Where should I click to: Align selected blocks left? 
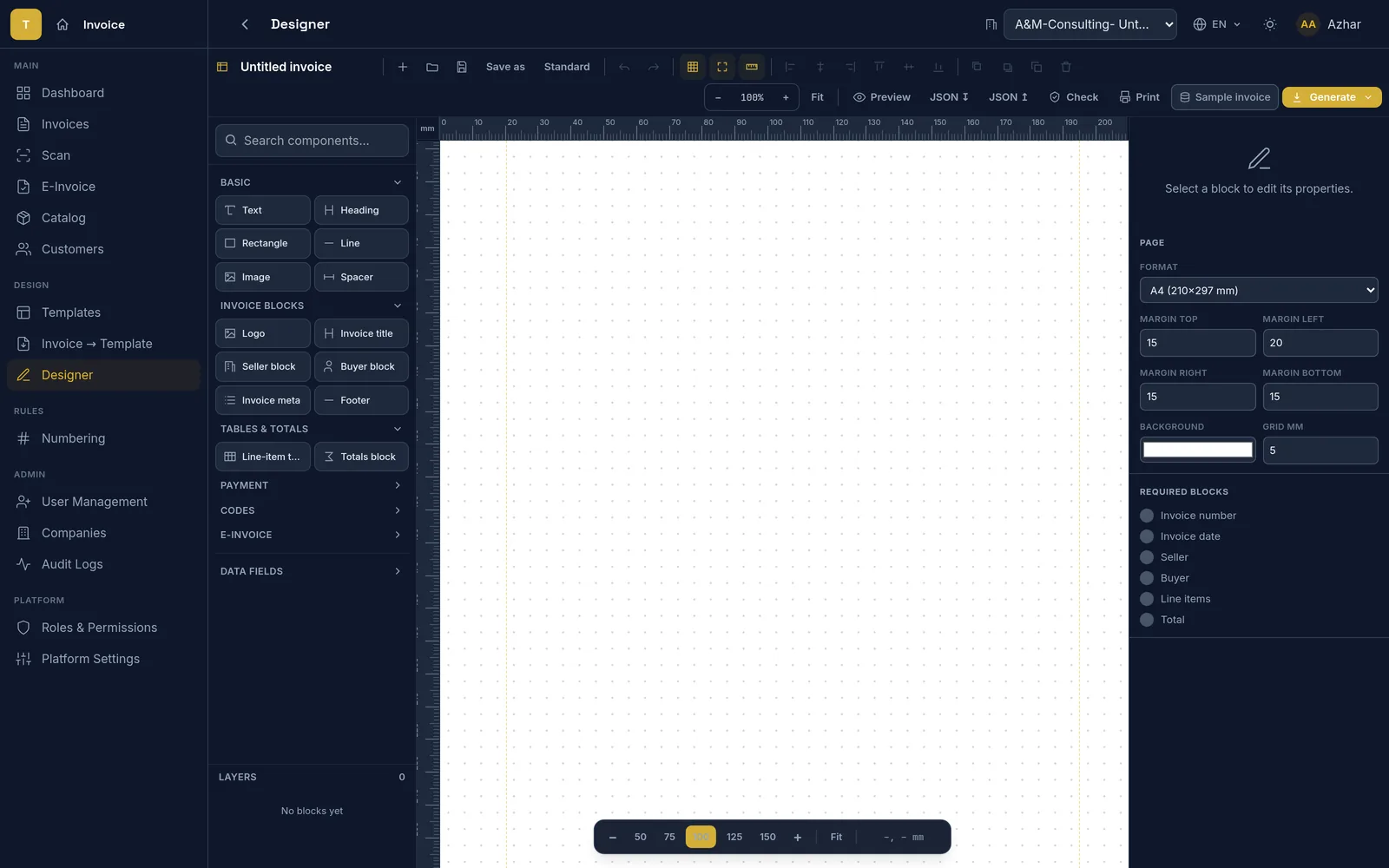pyautogui.click(x=790, y=67)
